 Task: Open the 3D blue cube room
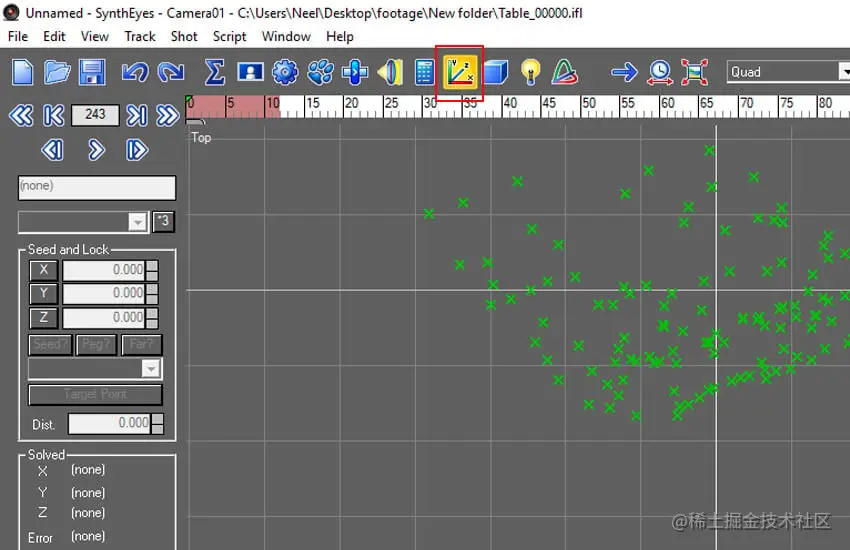point(495,72)
